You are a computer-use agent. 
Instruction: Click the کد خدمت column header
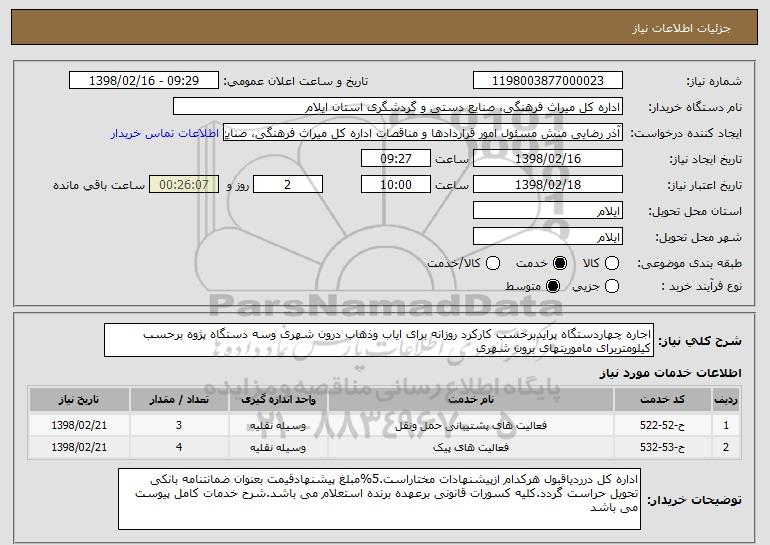(x=662, y=399)
